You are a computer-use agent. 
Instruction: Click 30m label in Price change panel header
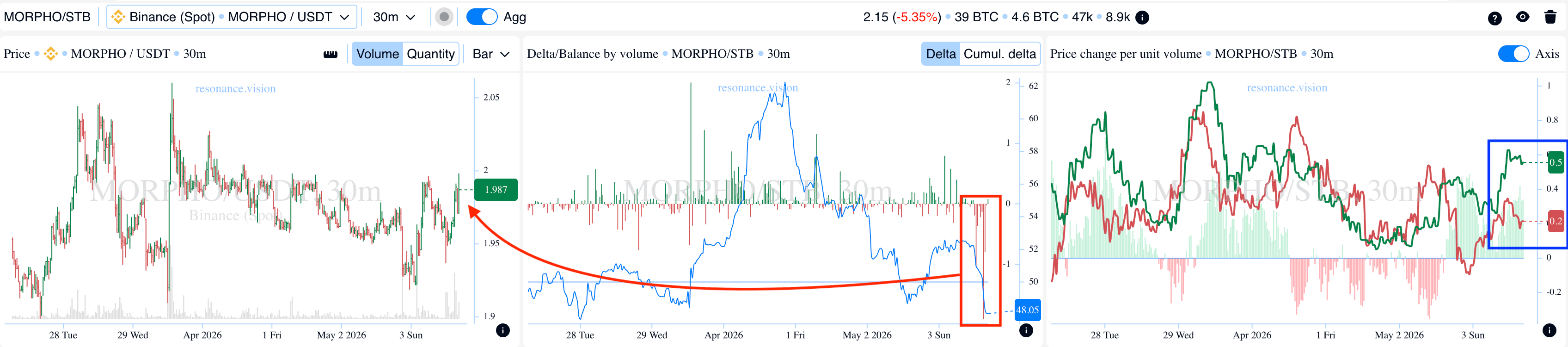[x=1322, y=54]
